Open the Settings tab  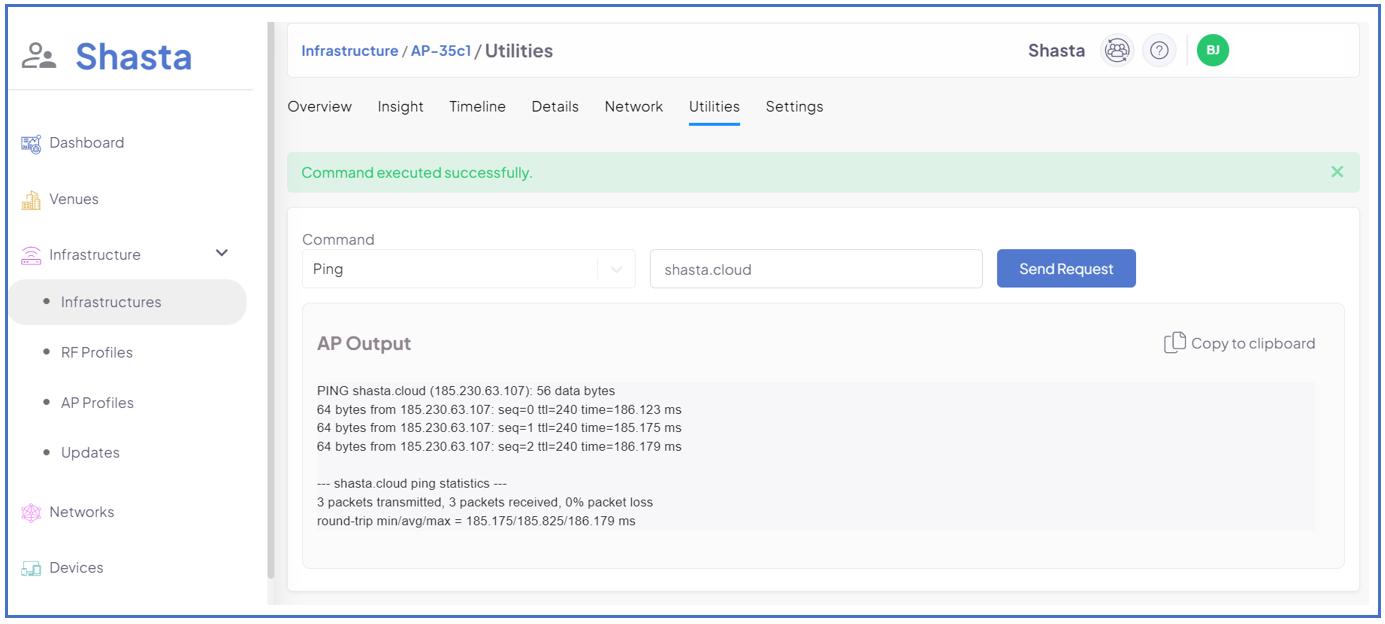795,107
